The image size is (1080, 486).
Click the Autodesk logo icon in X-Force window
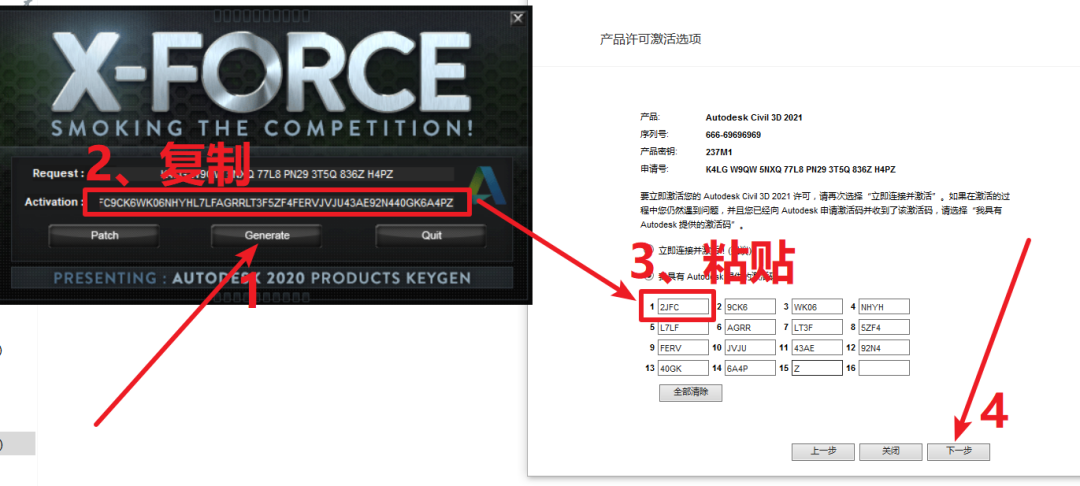point(489,186)
